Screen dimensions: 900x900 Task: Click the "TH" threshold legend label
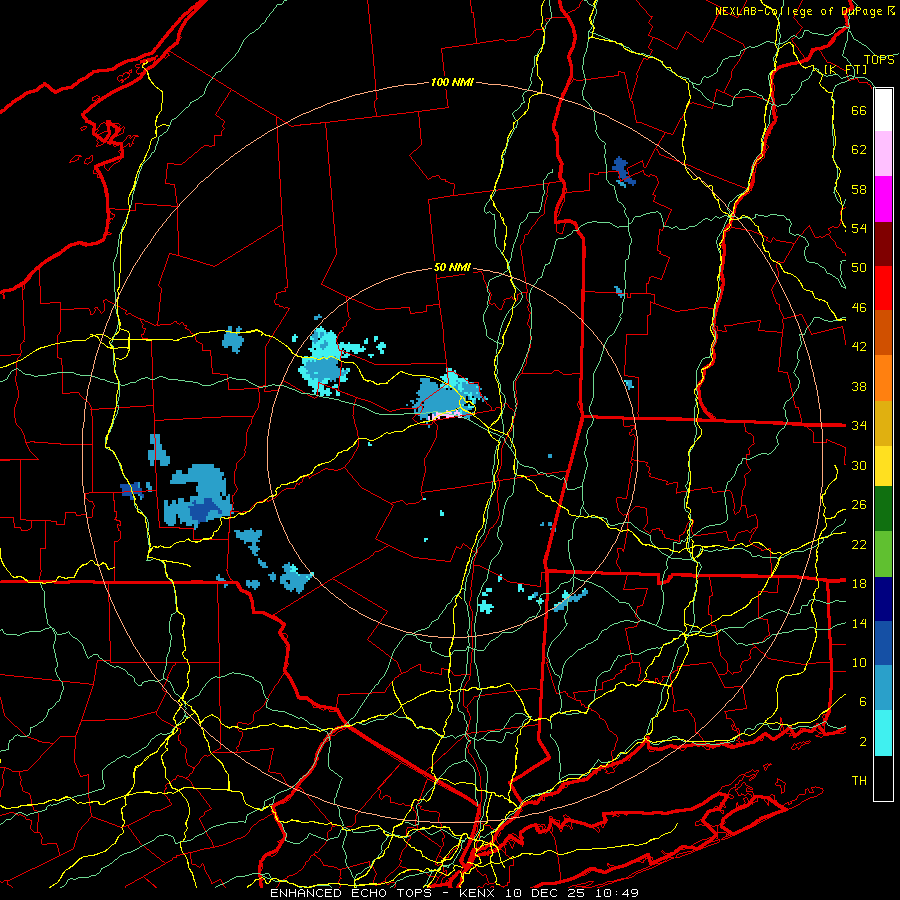(859, 781)
